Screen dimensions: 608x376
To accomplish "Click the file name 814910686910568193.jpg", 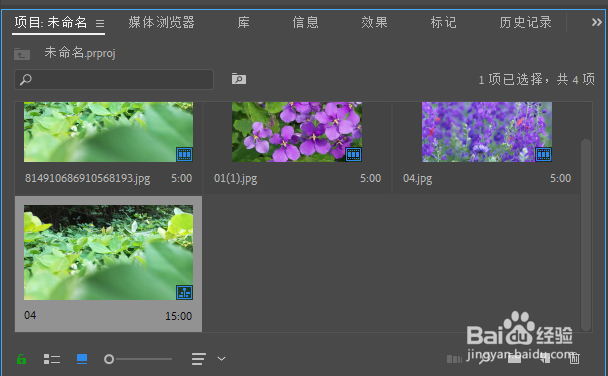I will (x=88, y=178).
